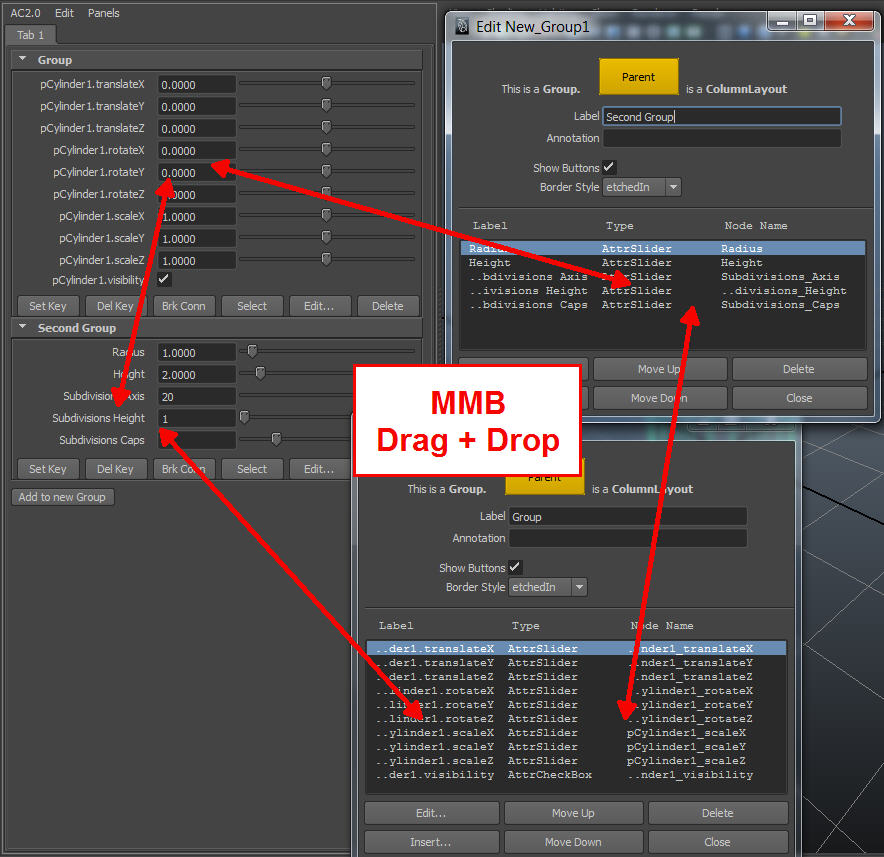884x857 pixels.
Task: Click the pCylinder1.translateX slider handle
Action: pyautogui.click(x=326, y=84)
